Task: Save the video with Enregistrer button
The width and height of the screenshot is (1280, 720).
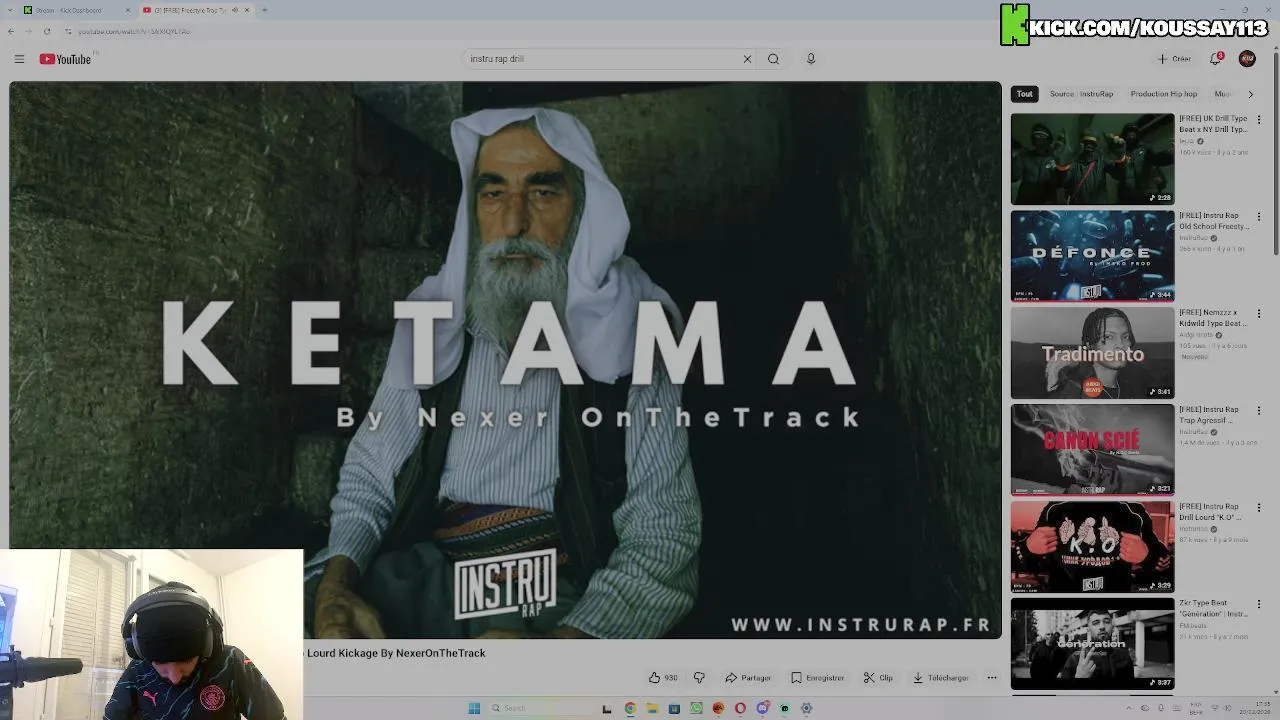Action: pos(817,678)
